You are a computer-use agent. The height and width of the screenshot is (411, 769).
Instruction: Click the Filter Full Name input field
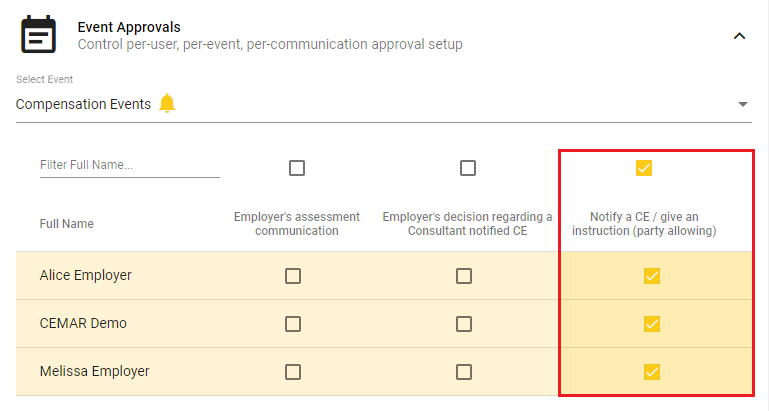(129, 165)
